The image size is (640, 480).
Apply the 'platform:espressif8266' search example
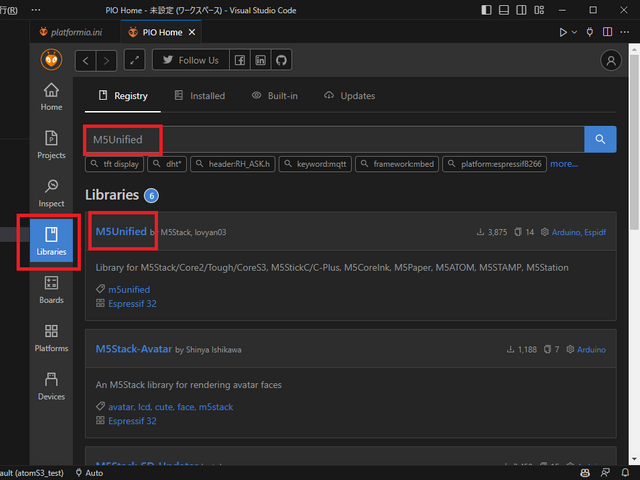pyautogui.click(x=495, y=164)
